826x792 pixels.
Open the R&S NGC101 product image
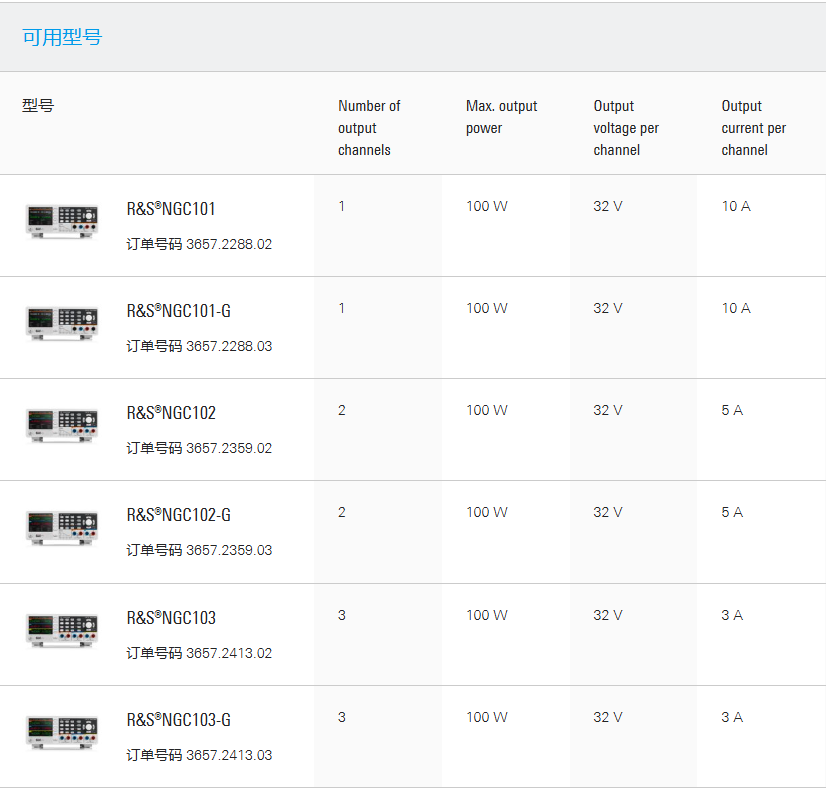pos(62,221)
